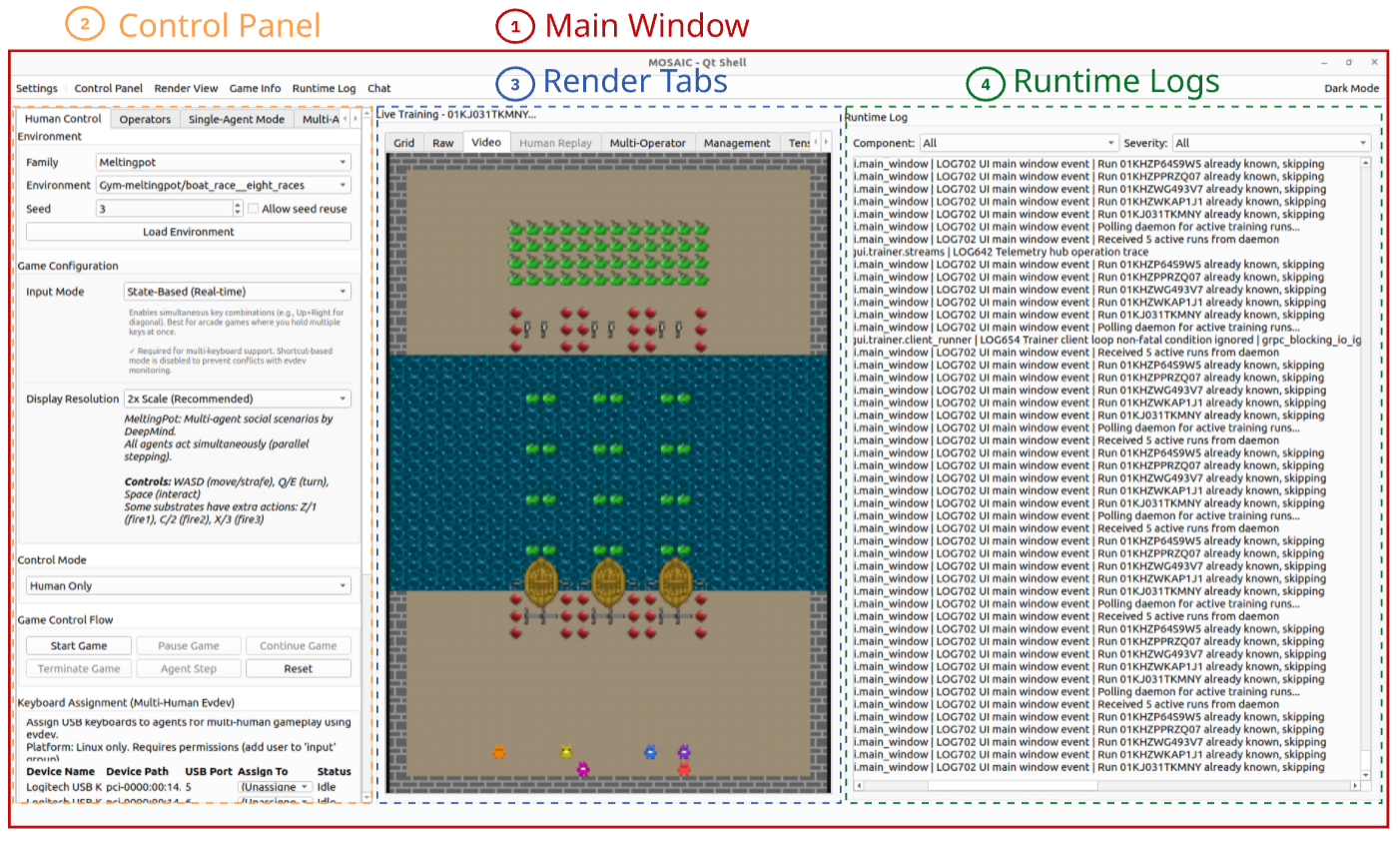Switch to the Raw render tab

(442, 143)
